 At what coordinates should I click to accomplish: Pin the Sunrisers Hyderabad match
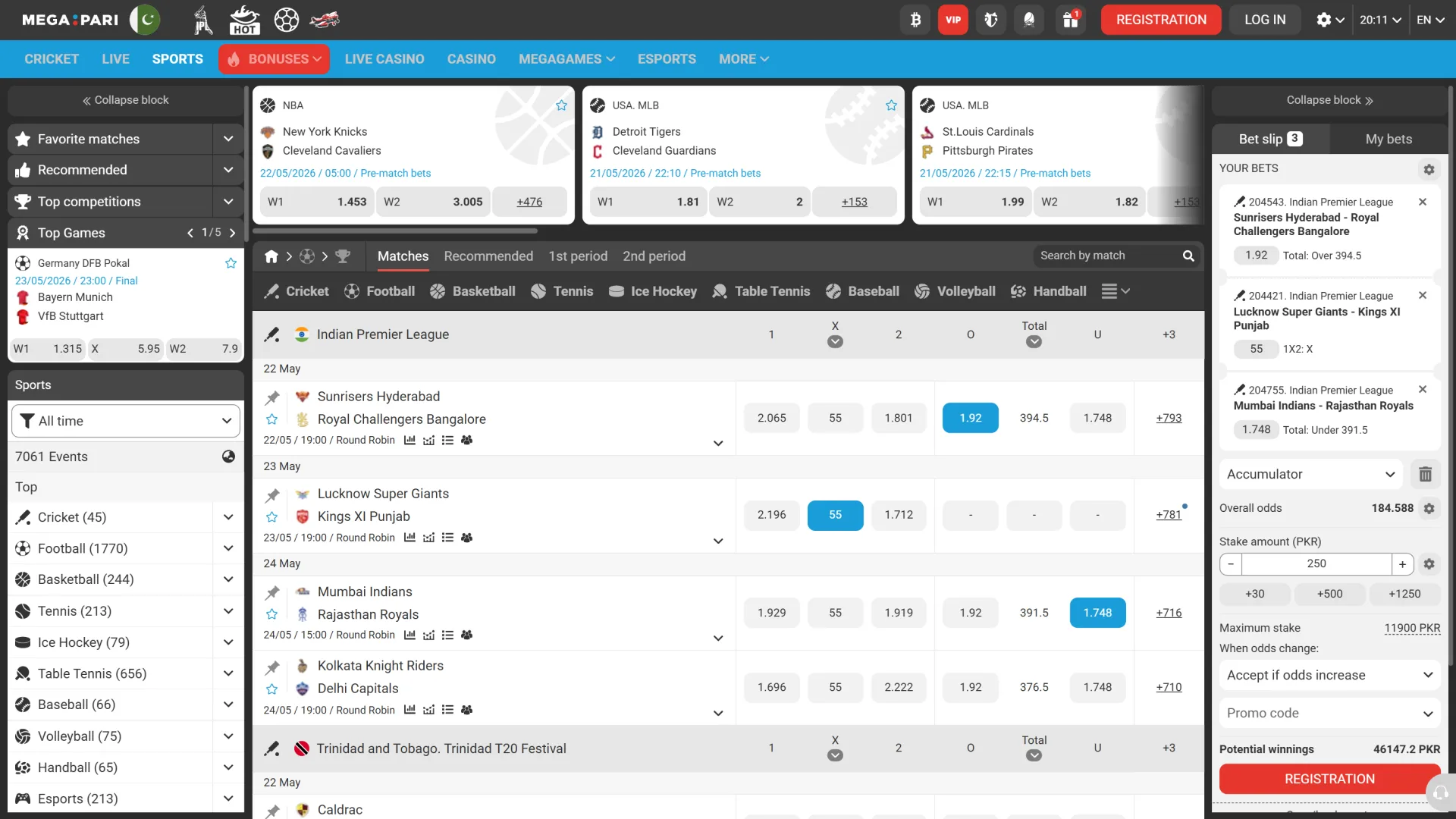[x=272, y=397]
